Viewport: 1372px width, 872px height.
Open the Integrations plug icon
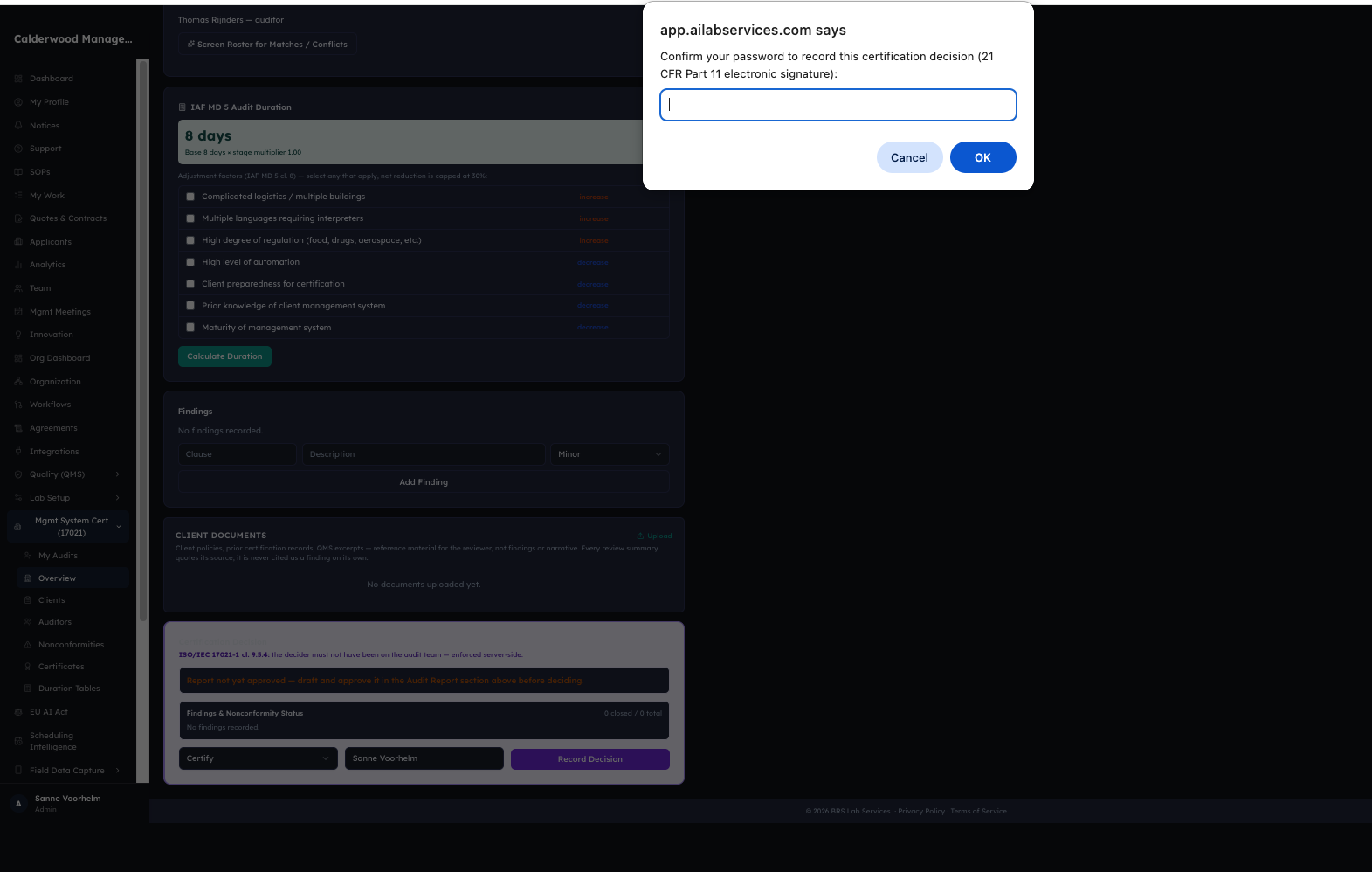click(18, 452)
